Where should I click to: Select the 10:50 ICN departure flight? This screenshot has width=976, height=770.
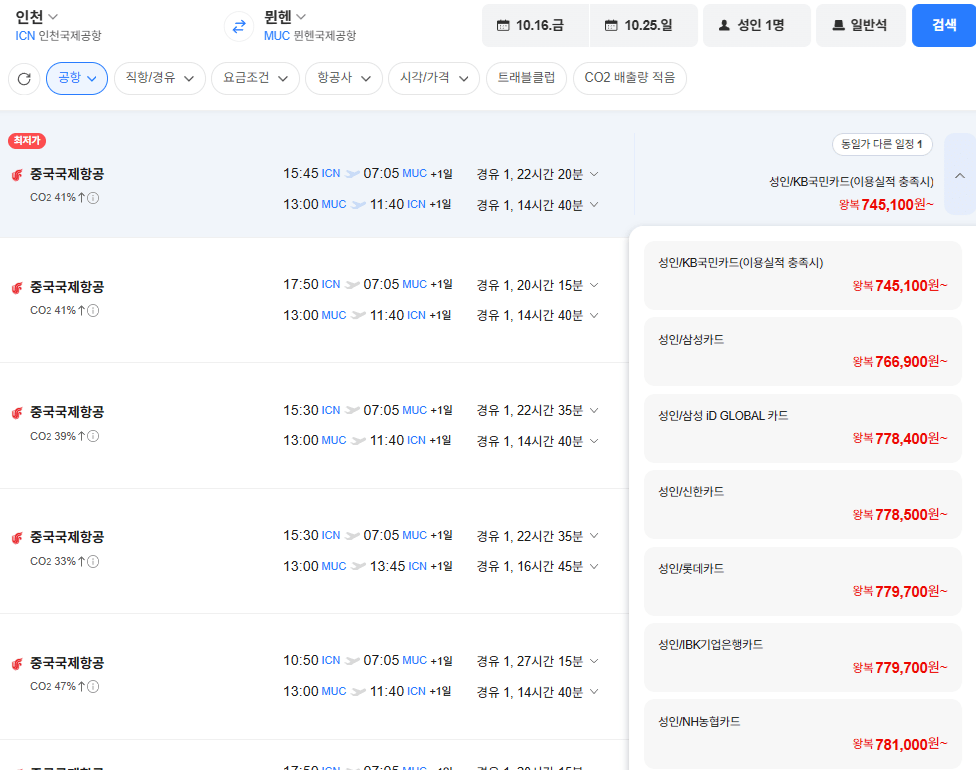[x=314, y=677]
